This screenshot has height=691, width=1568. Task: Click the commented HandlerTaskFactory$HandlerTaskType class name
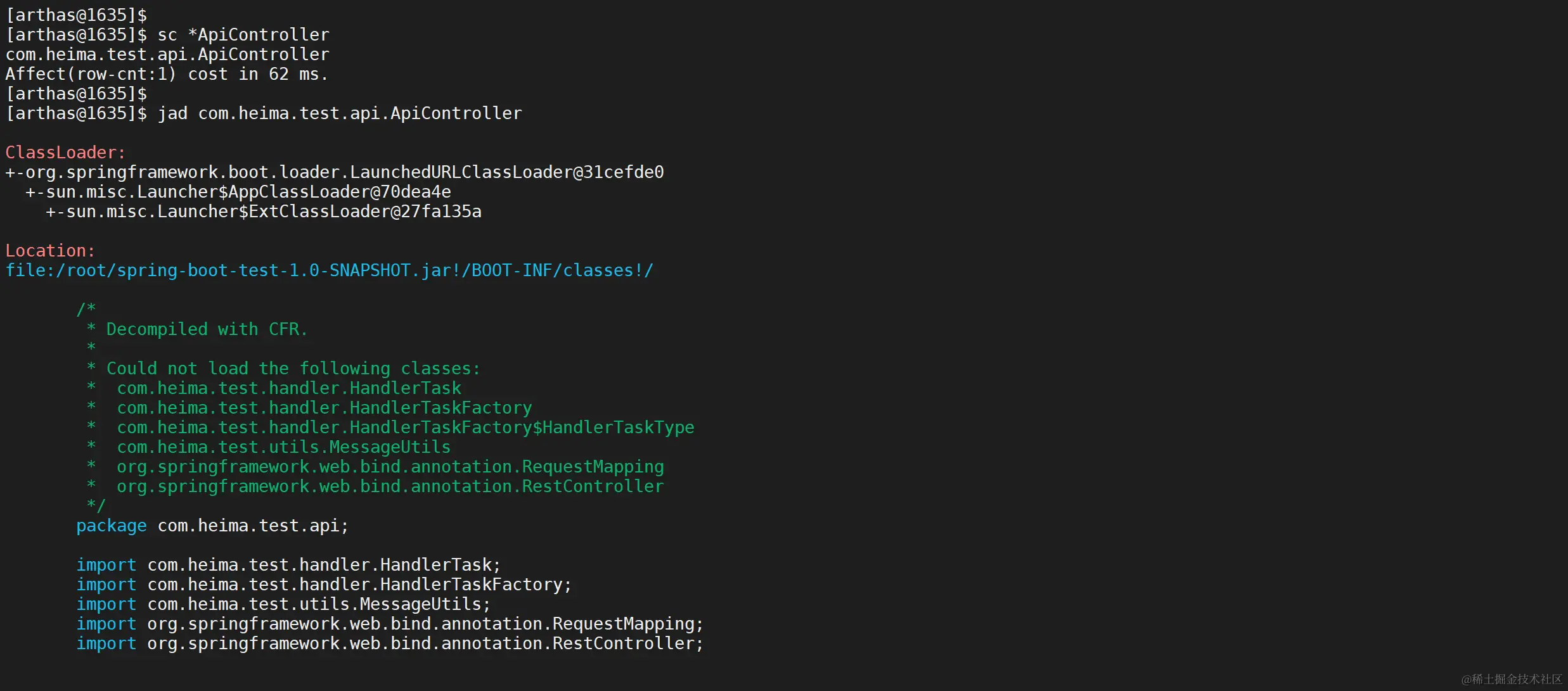click(405, 428)
